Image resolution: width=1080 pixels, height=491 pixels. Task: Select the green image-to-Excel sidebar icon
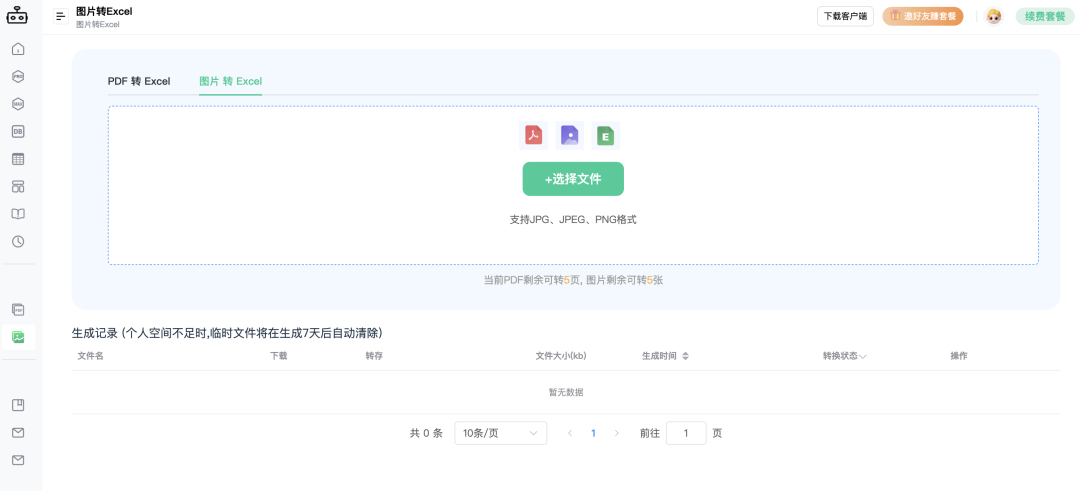(x=18, y=337)
